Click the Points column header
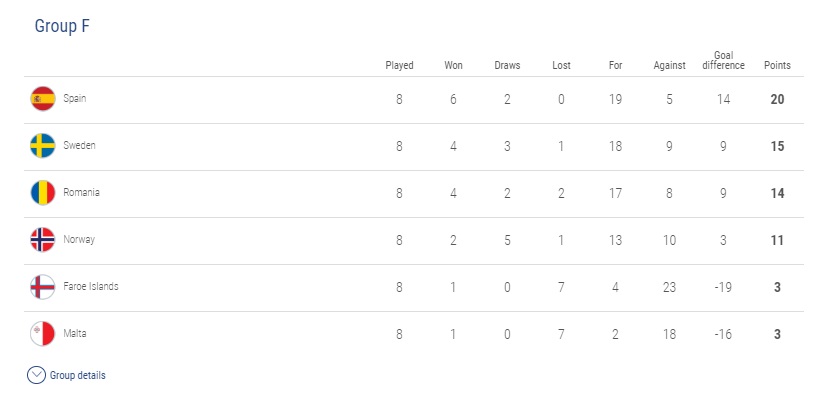Screen dimensions: 813x393 pos(777,65)
